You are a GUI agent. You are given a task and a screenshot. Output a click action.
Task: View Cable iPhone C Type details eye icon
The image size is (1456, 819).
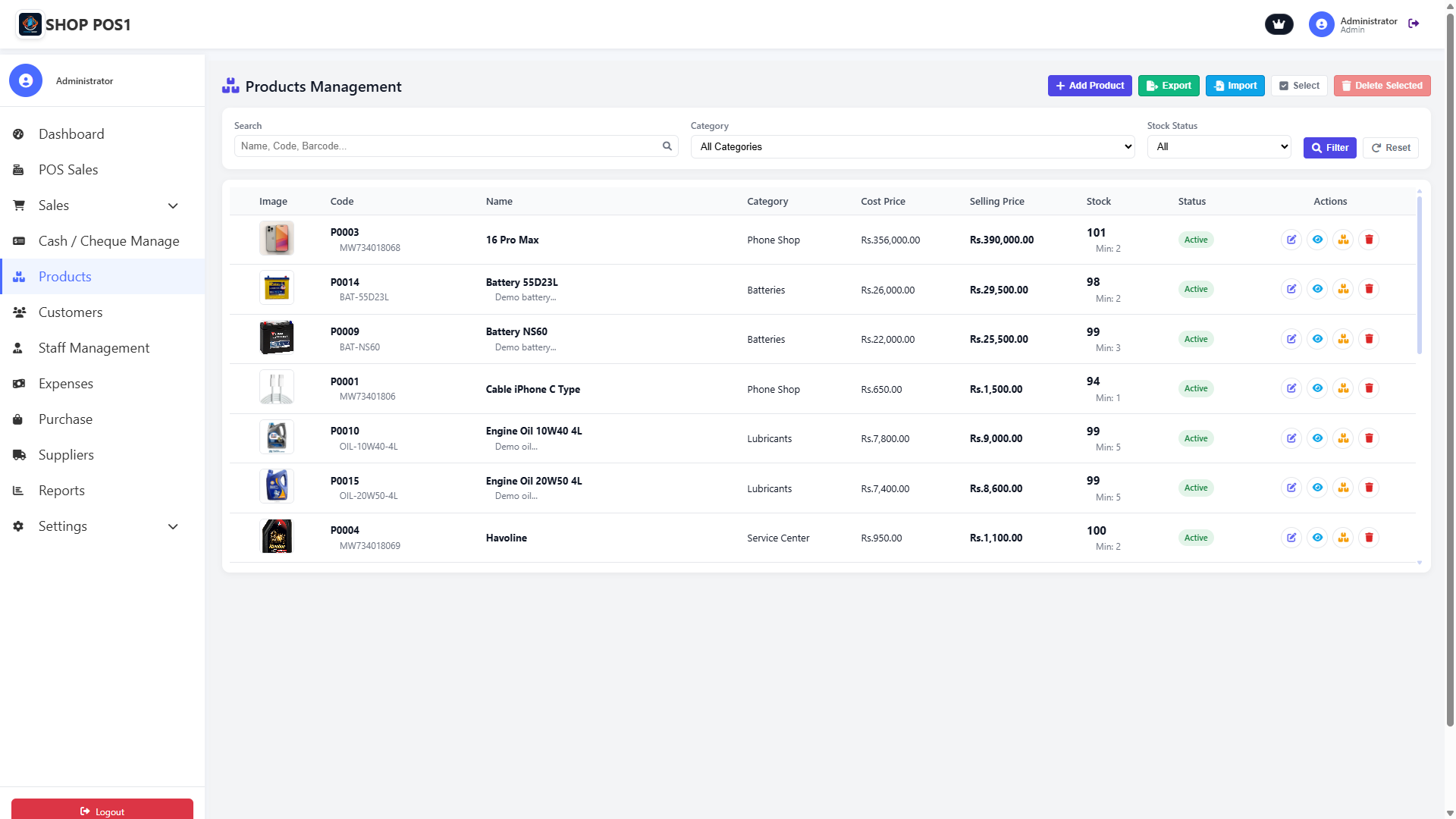pos(1317,388)
